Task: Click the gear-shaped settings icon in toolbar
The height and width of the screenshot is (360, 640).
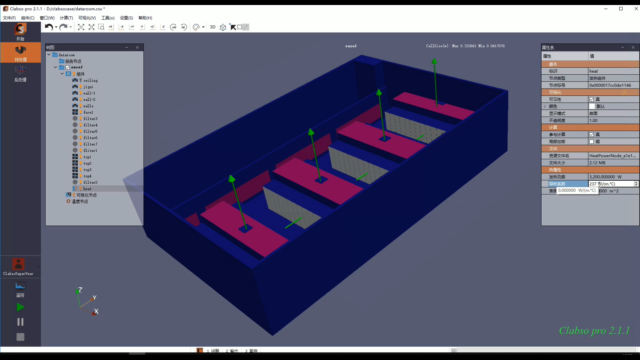Action: pyautogui.click(x=223, y=27)
